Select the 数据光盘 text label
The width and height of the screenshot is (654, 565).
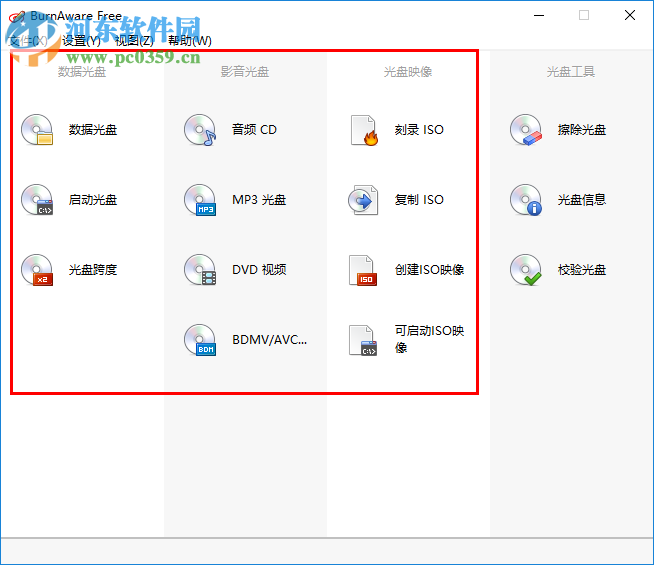pos(93,130)
